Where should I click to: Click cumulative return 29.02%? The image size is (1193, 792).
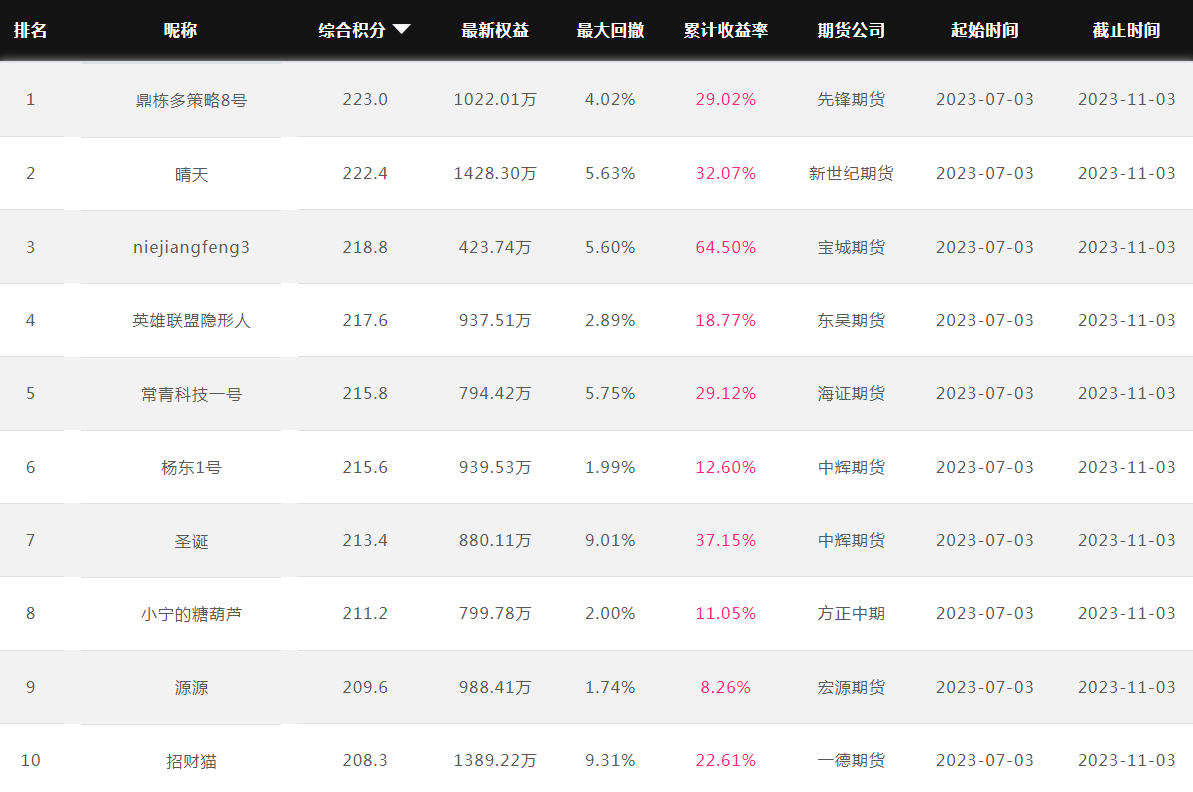click(726, 100)
